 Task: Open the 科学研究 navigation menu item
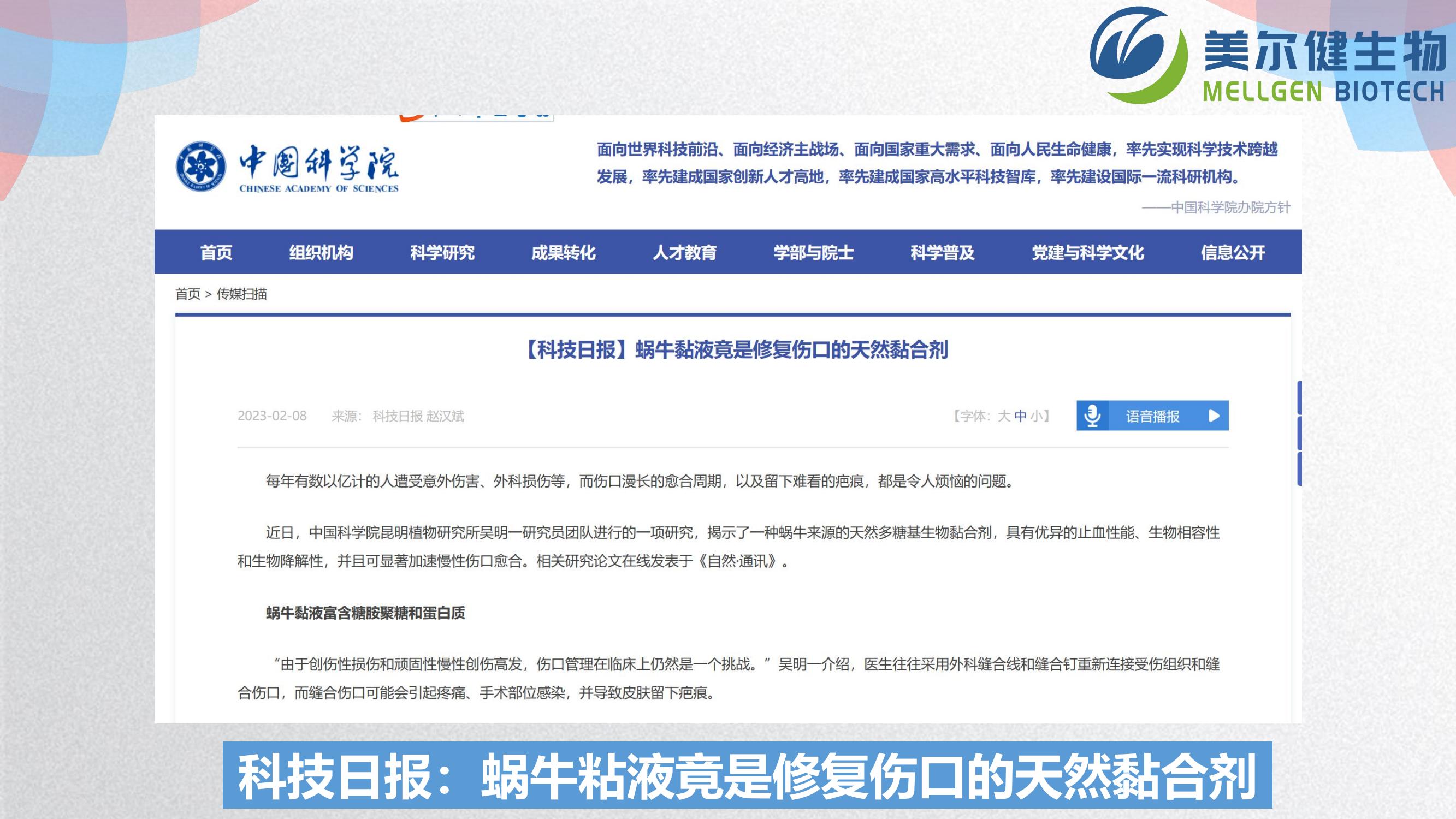[442, 252]
